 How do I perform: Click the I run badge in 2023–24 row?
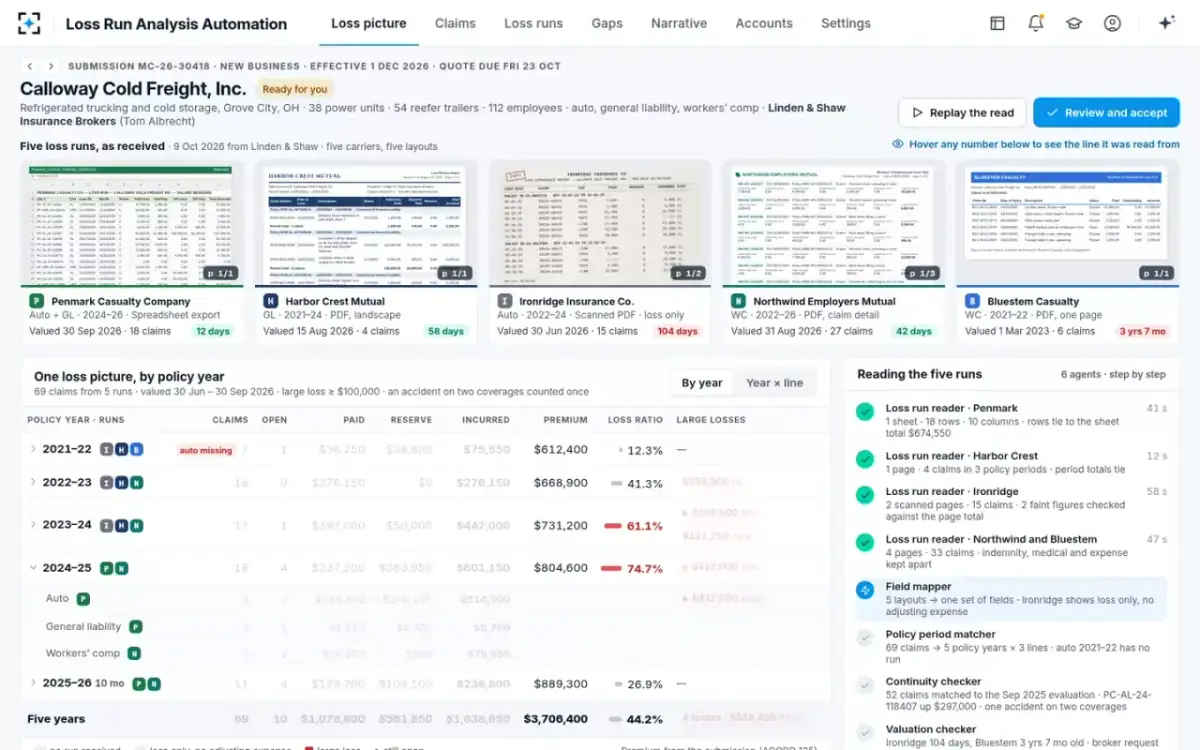[106, 525]
